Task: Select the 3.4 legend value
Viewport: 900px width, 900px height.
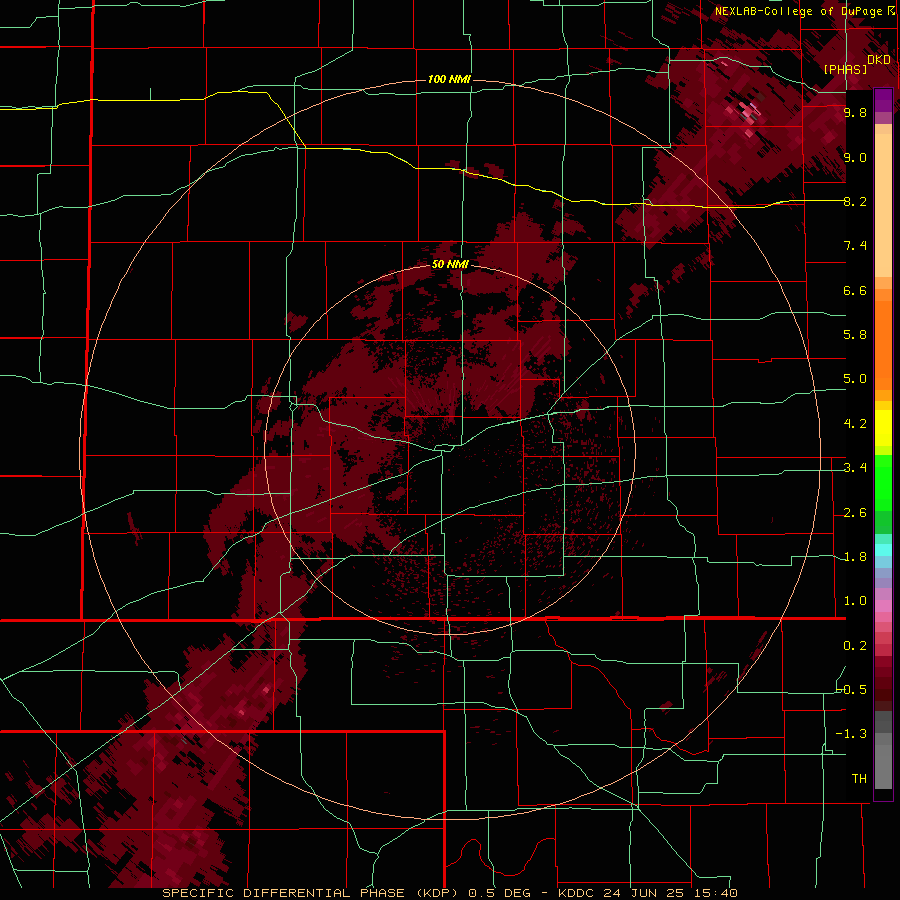Action: (855, 468)
